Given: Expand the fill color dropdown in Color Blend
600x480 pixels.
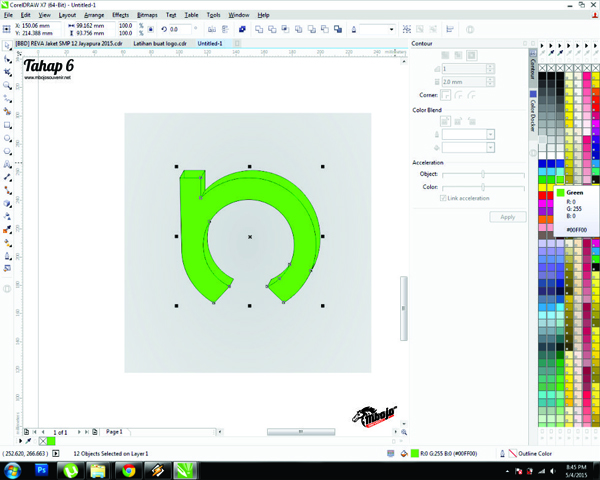Looking at the screenshot, I should (490, 147).
